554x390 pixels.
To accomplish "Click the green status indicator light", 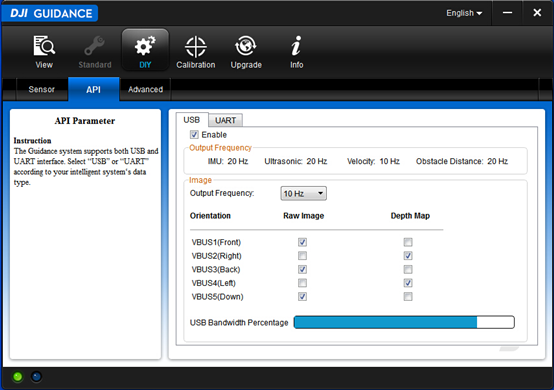I will pyautogui.click(x=17, y=377).
